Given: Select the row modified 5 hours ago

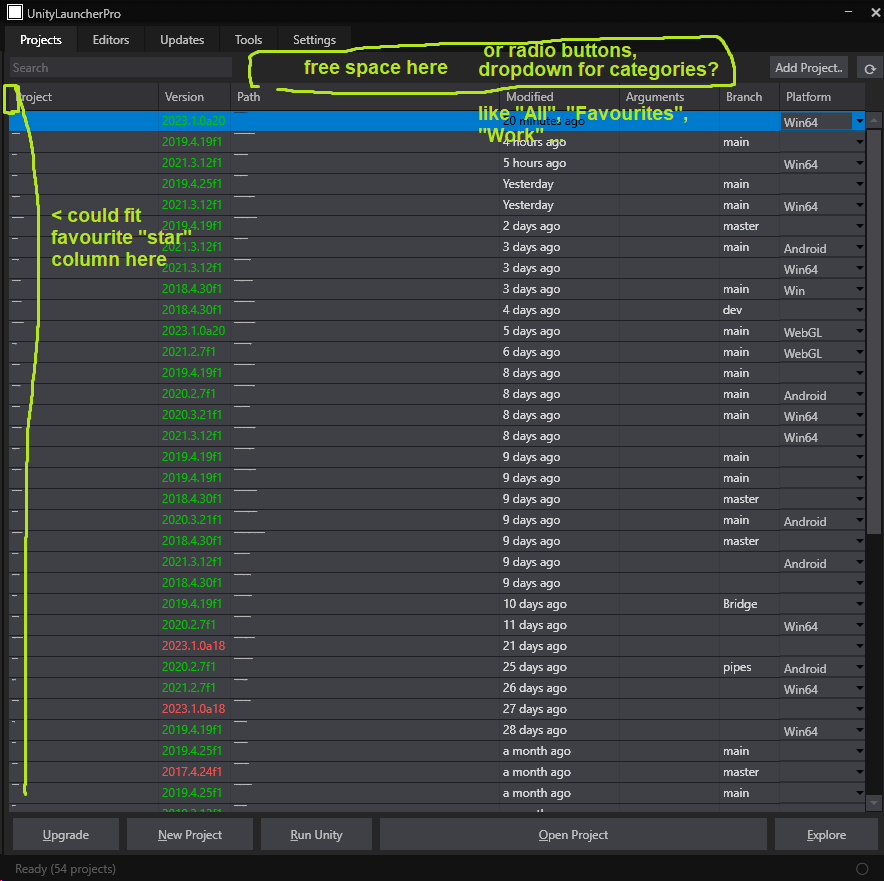Looking at the screenshot, I should click(437, 163).
